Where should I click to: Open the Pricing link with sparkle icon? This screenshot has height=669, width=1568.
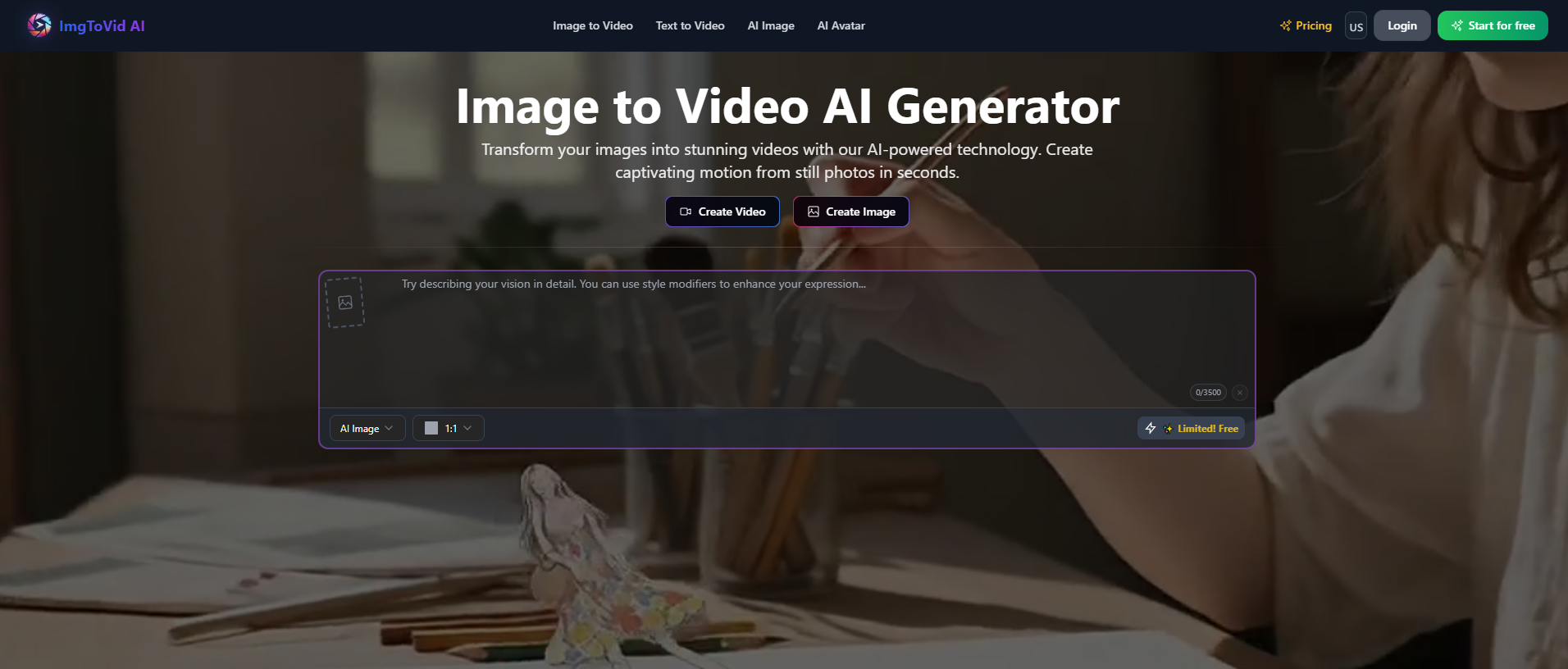(x=1306, y=26)
